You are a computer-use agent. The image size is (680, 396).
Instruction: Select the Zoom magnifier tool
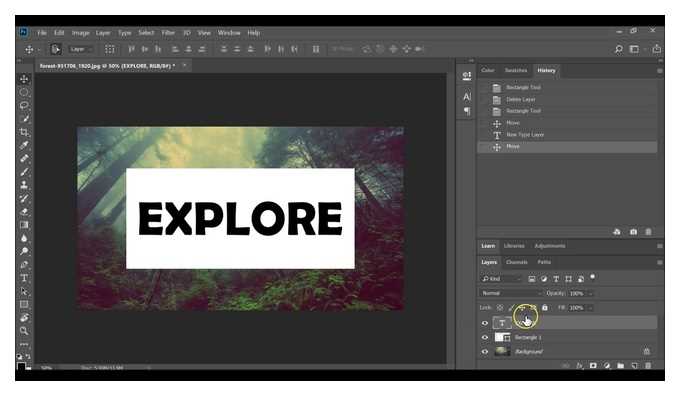24,331
